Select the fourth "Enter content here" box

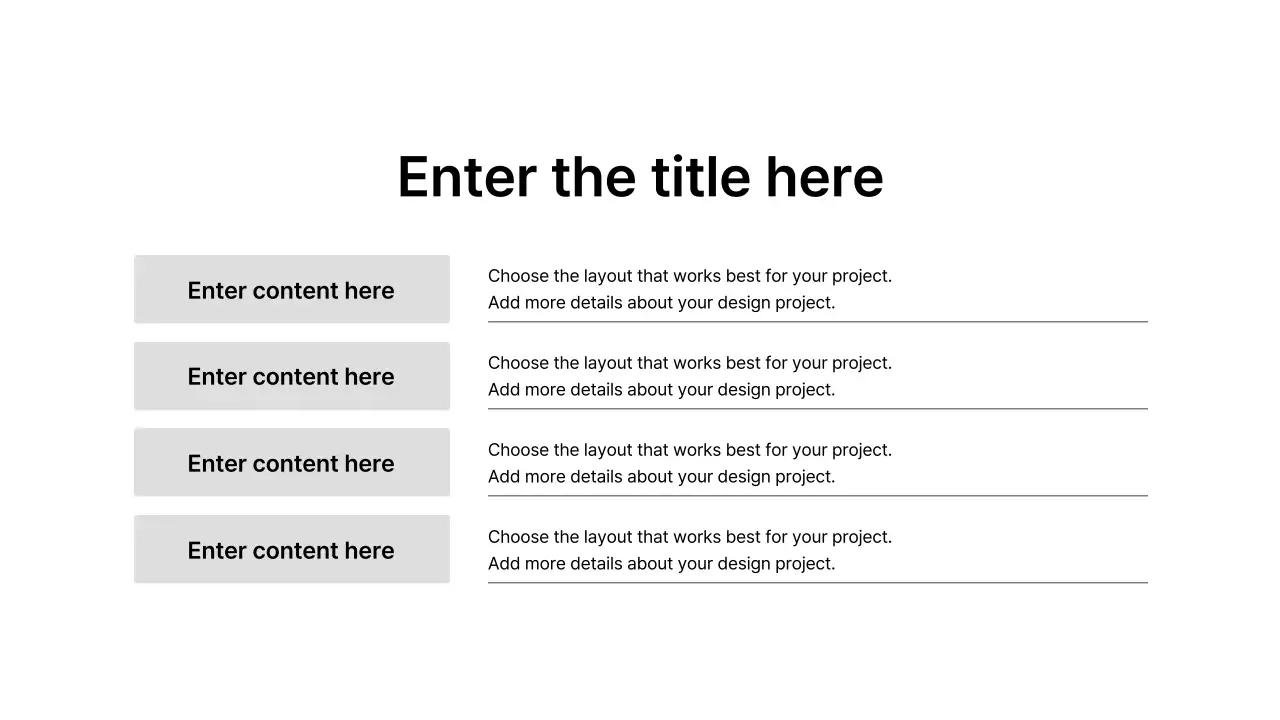click(x=292, y=550)
